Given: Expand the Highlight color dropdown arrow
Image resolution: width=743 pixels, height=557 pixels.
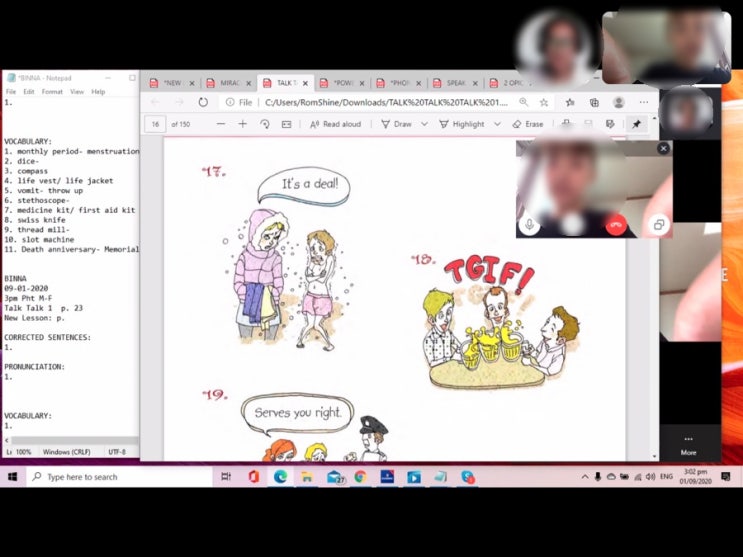Looking at the screenshot, I should (497, 124).
